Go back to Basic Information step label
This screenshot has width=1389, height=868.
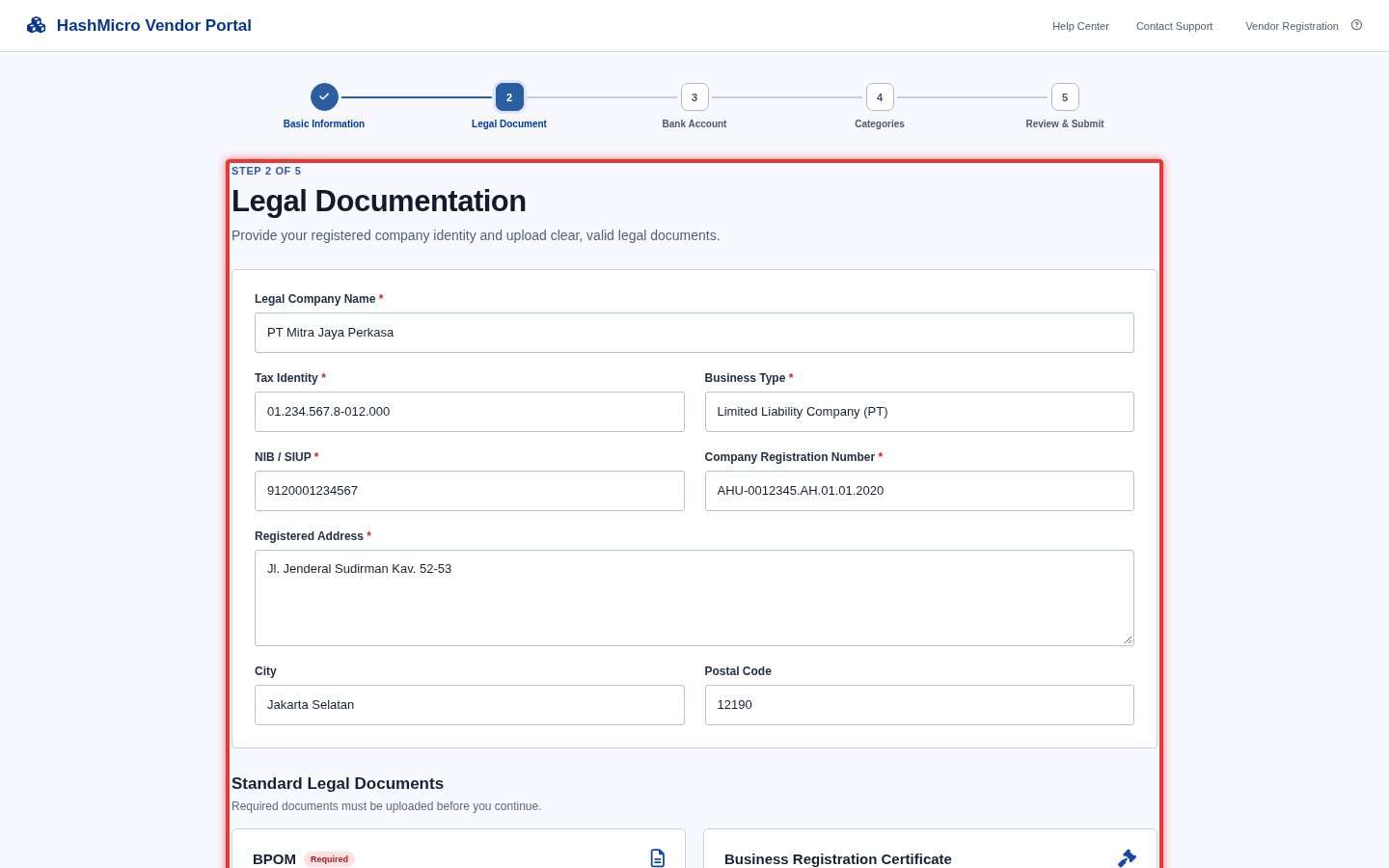[x=324, y=123]
